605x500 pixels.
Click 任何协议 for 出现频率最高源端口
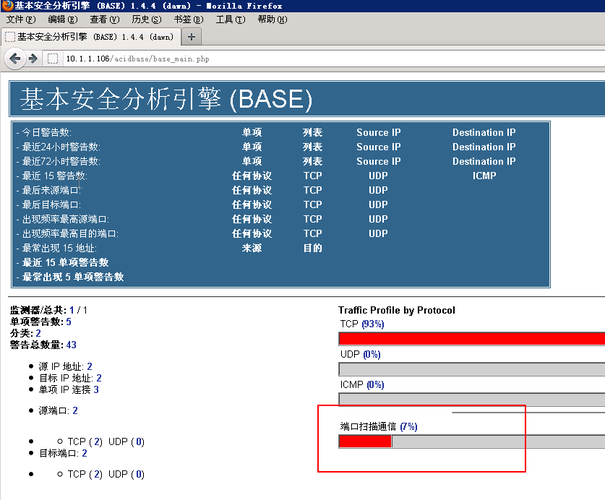(252, 219)
